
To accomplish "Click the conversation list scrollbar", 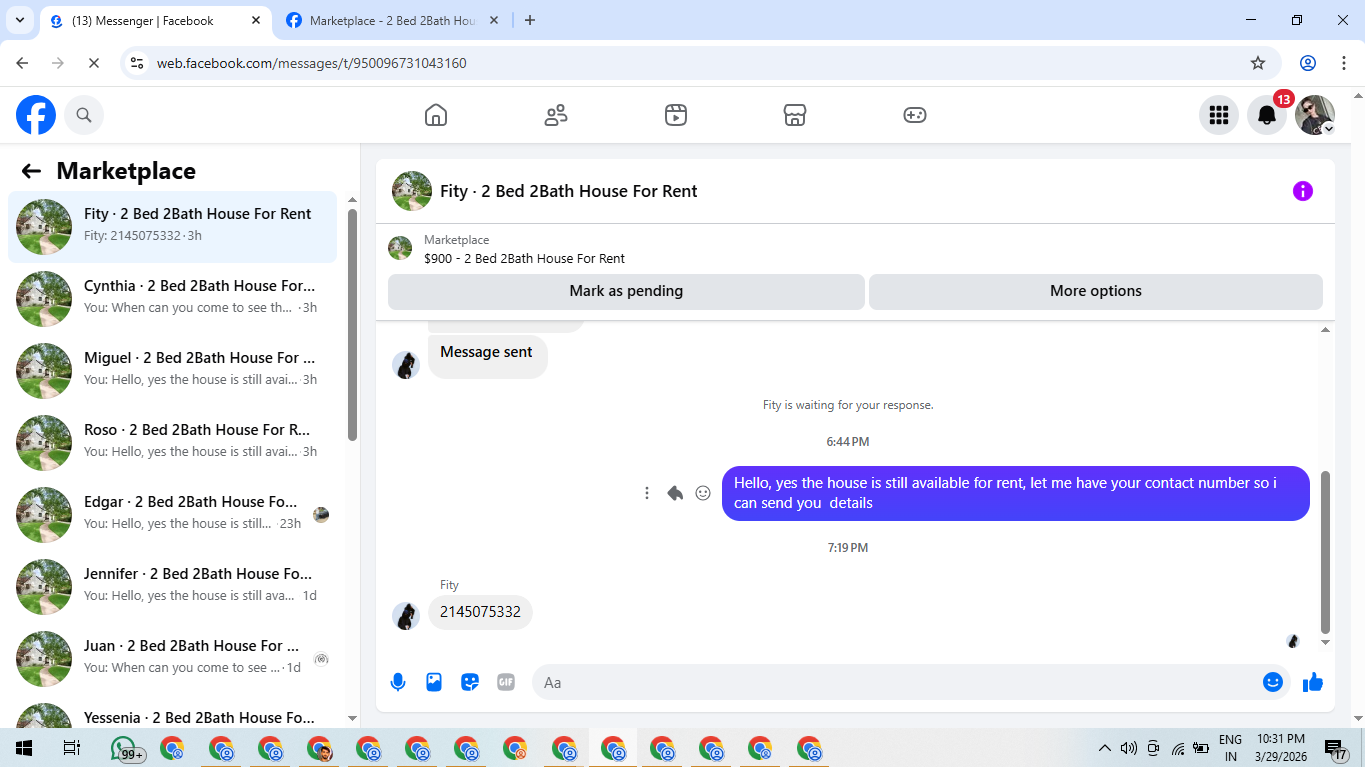I will [x=352, y=325].
